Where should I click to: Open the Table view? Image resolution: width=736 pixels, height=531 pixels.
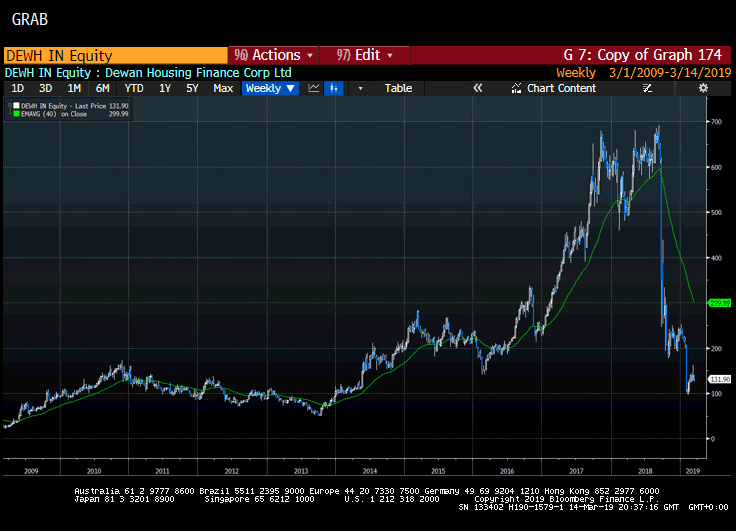[x=398, y=88]
